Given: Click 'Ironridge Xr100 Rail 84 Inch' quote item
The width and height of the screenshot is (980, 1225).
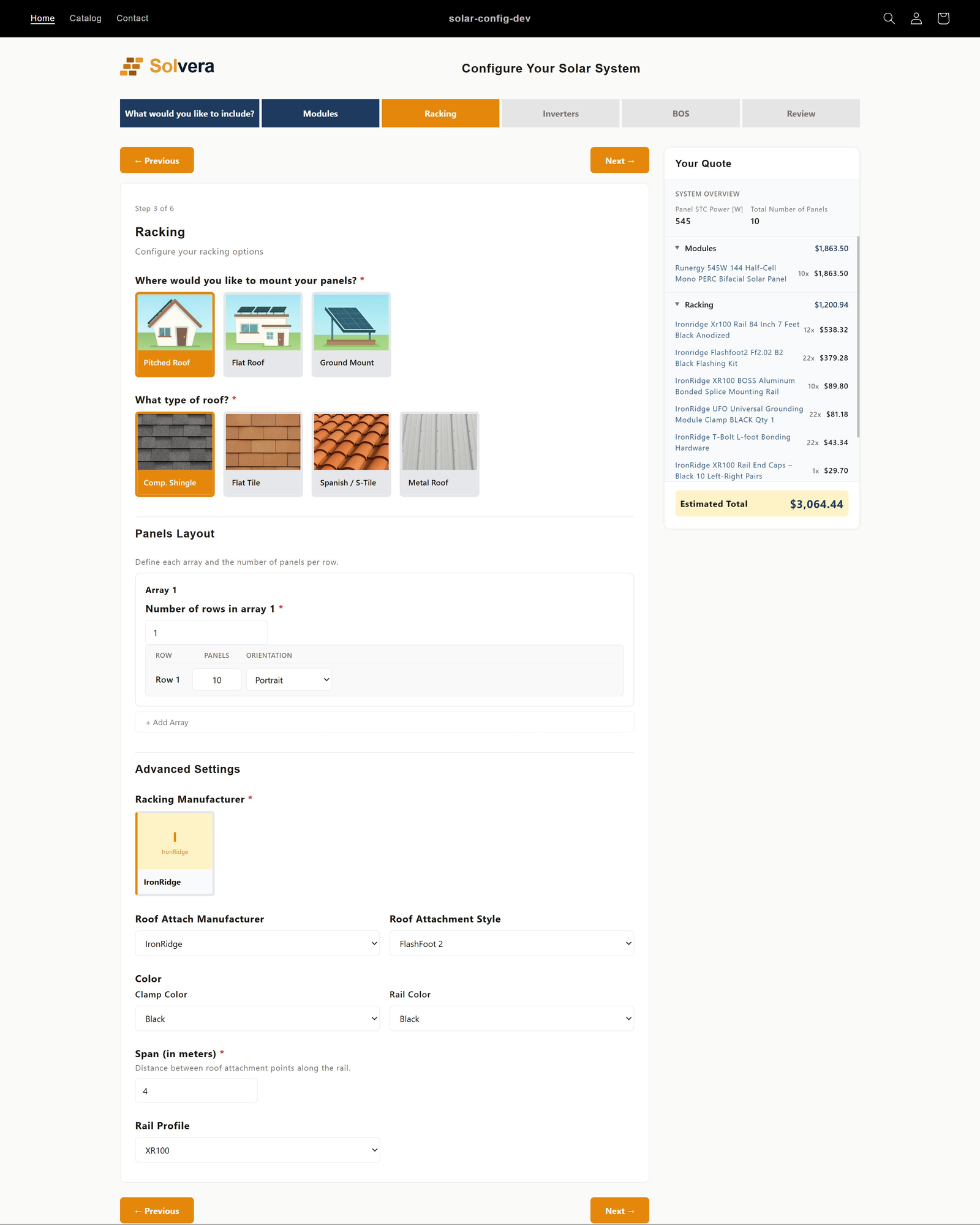Looking at the screenshot, I should (x=737, y=330).
